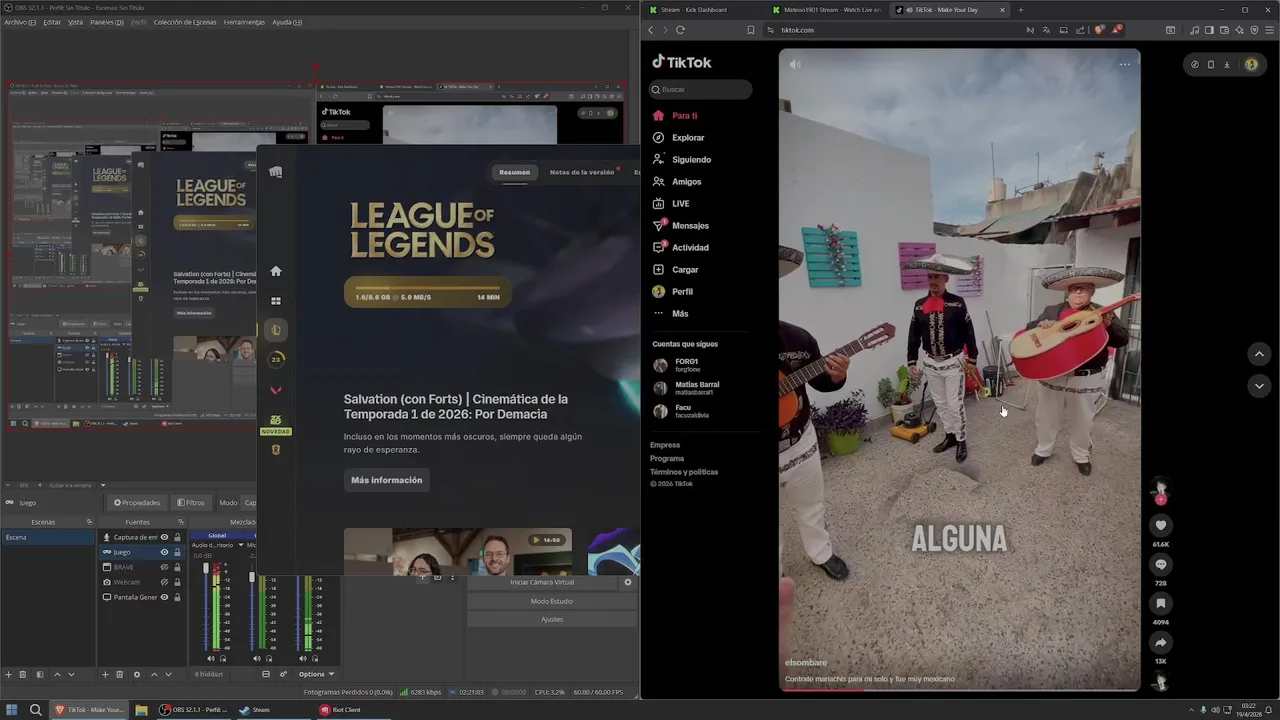Open LIVE in TikTok sidebar
The height and width of the screenshot is (720, 1280).
point(680,204)
